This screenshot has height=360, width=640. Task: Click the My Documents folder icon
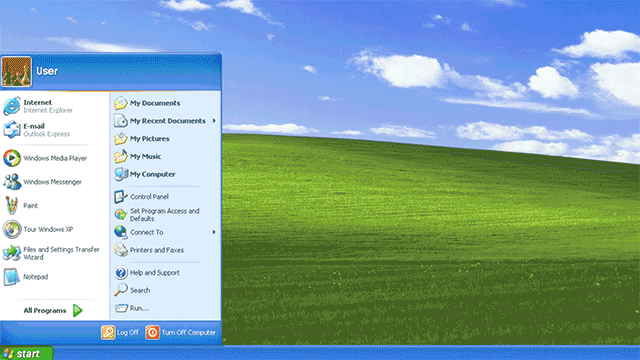[121, 103]
